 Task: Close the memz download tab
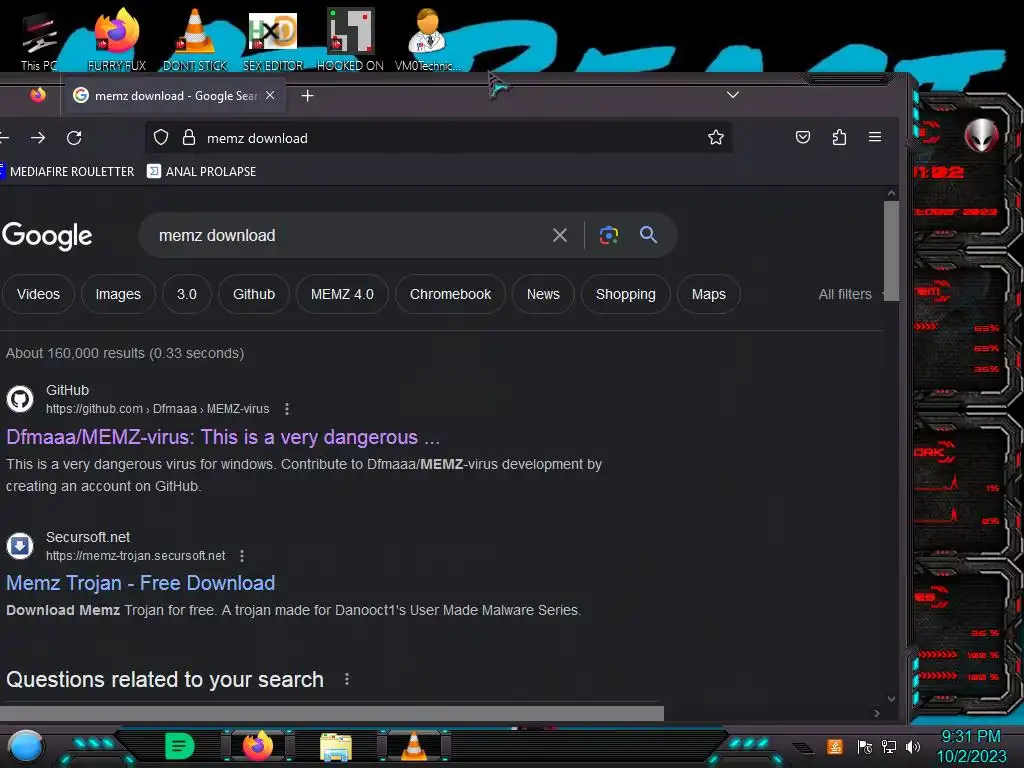pyautogui.click(x=270, y=95)
